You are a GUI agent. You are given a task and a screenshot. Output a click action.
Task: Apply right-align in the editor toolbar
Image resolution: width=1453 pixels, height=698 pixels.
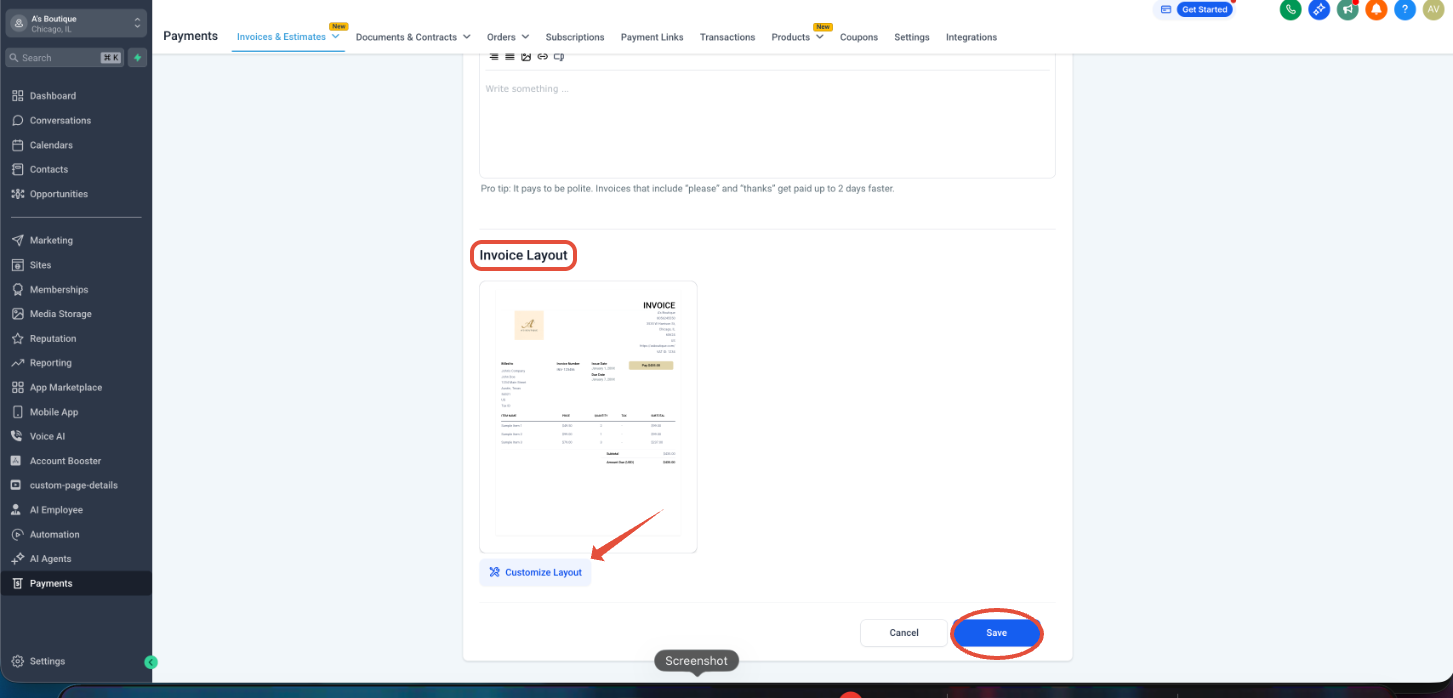[494, 56]
